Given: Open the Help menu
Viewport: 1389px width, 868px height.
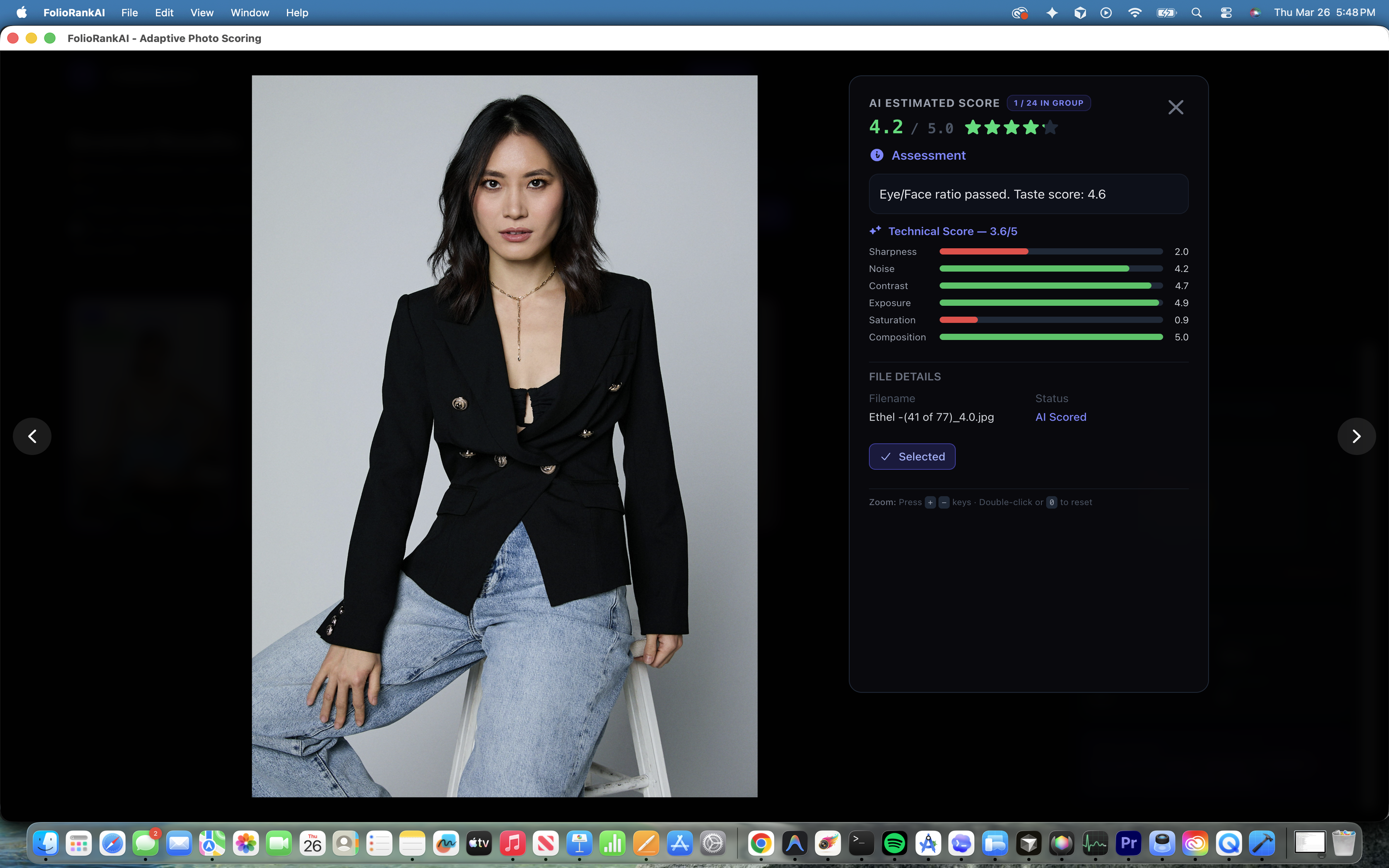Looking at the screenshot, I should tap(297, 13).
